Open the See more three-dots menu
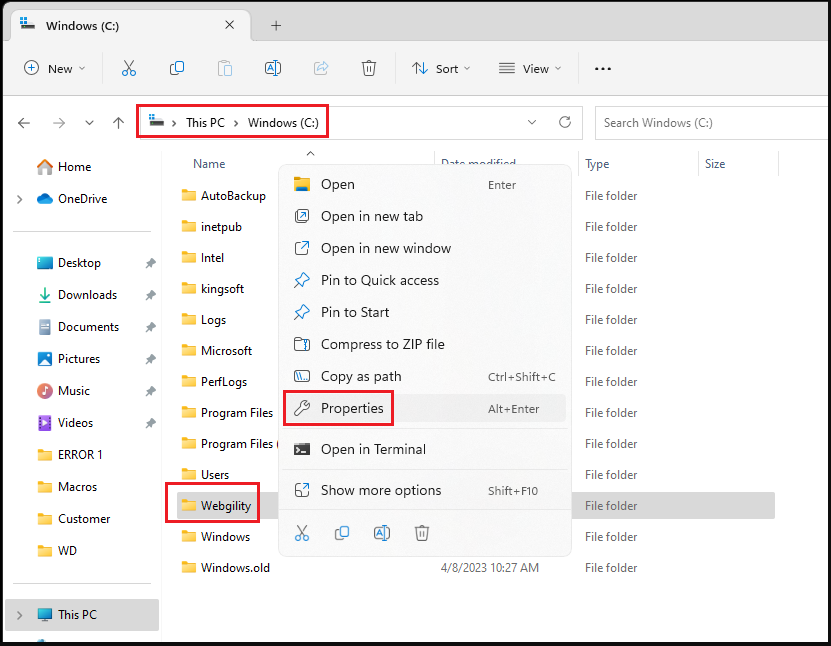 tap(602, 68)
